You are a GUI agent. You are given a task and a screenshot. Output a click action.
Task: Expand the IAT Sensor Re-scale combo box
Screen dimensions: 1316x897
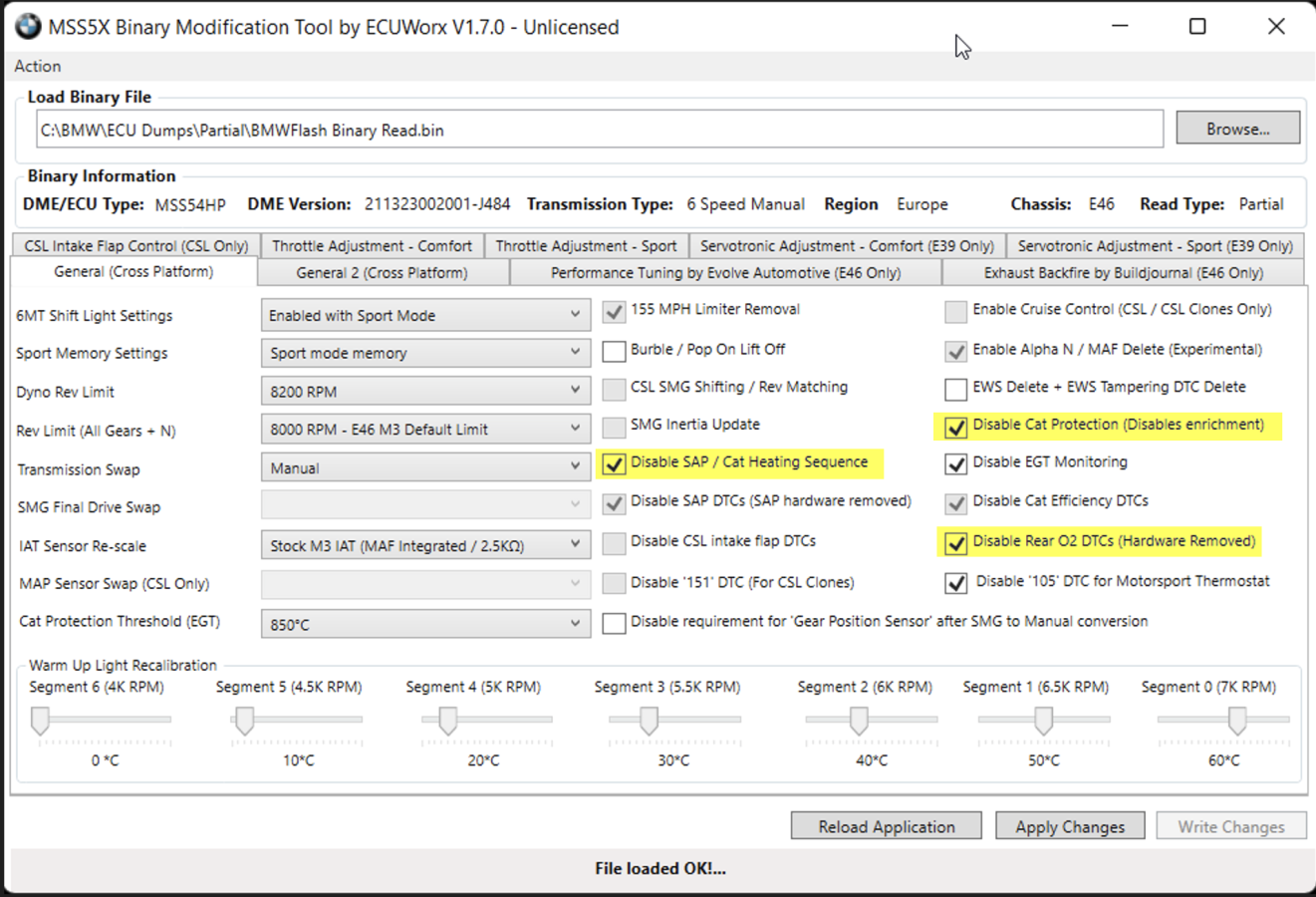click(x=424, y=545)
